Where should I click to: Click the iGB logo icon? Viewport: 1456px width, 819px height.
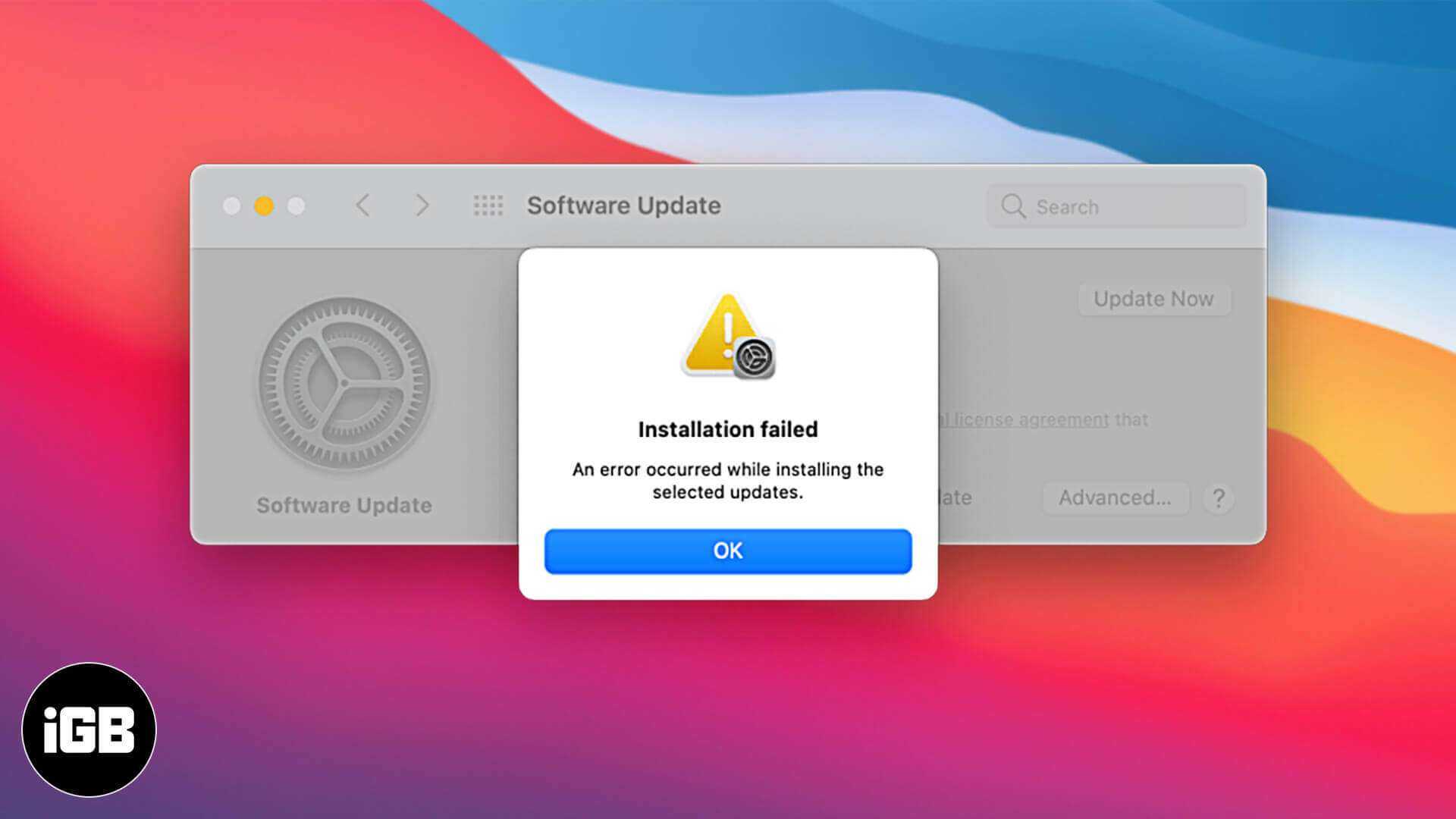pos(89,729)
